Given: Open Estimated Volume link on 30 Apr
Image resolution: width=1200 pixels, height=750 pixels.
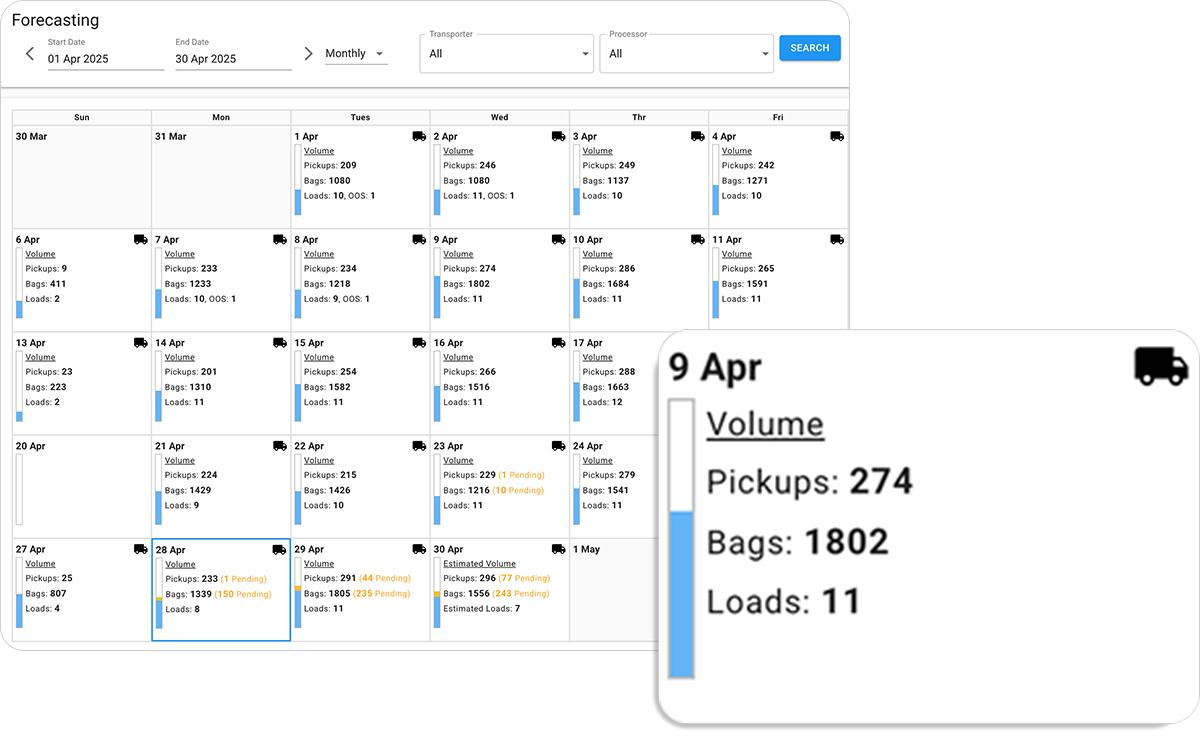Looking at the screenshot, I should [x=479, y=564].
